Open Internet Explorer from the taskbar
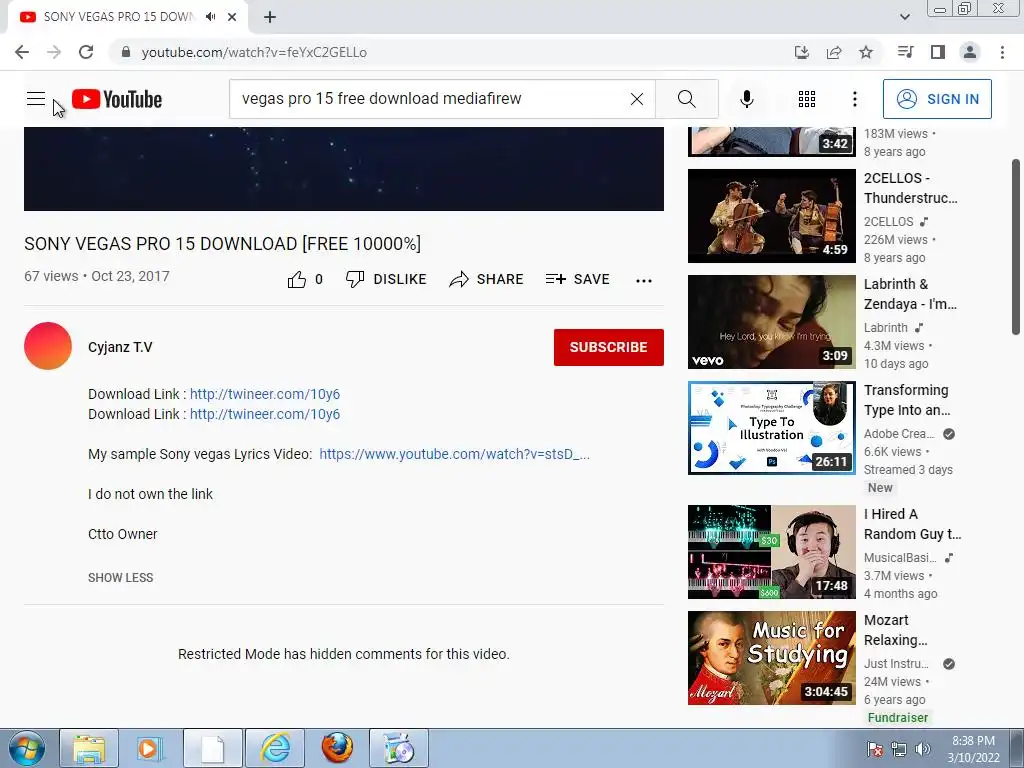The width and height of the screenshot is (1024, 768). click(x=275, y=748)
